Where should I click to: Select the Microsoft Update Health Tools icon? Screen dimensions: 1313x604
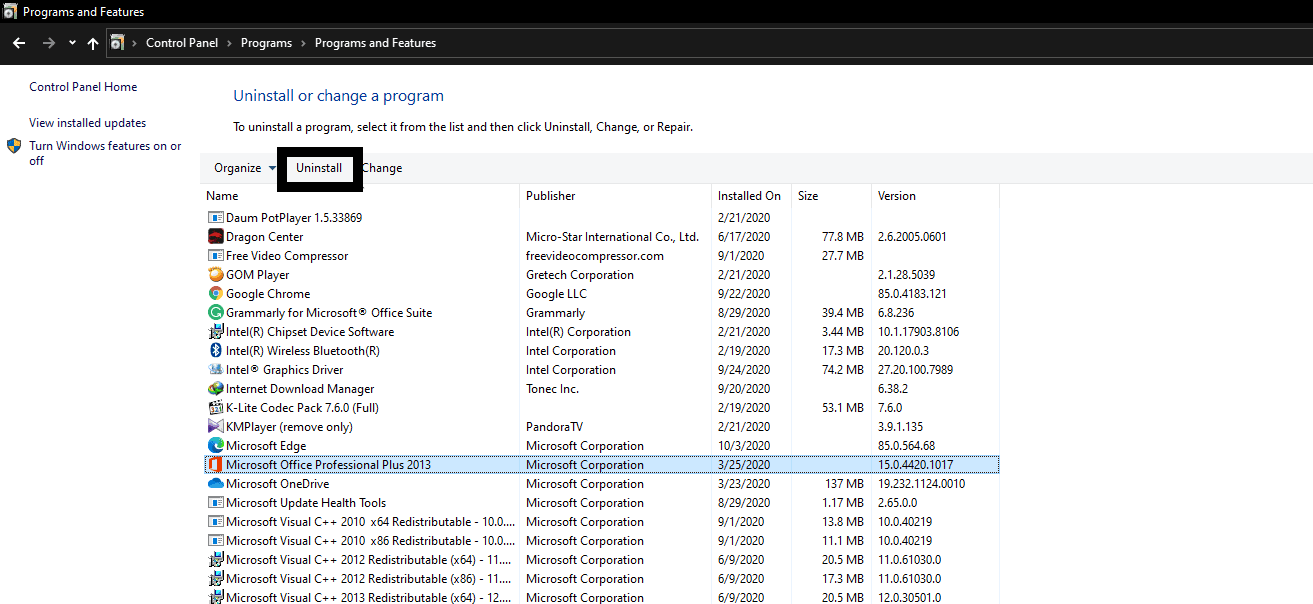coord(215,503)
